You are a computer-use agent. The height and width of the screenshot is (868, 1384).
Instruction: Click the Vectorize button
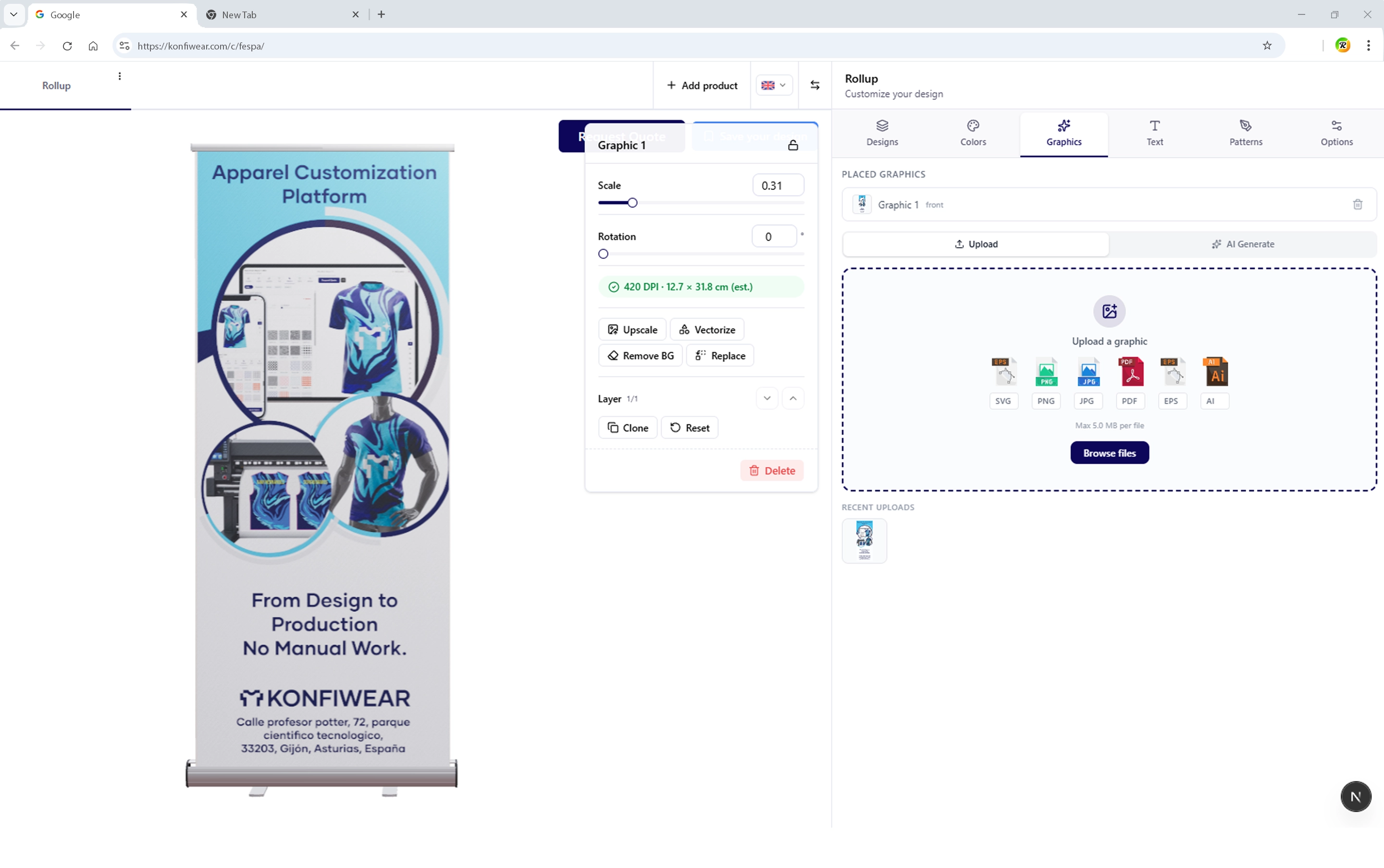coord(706,330)
